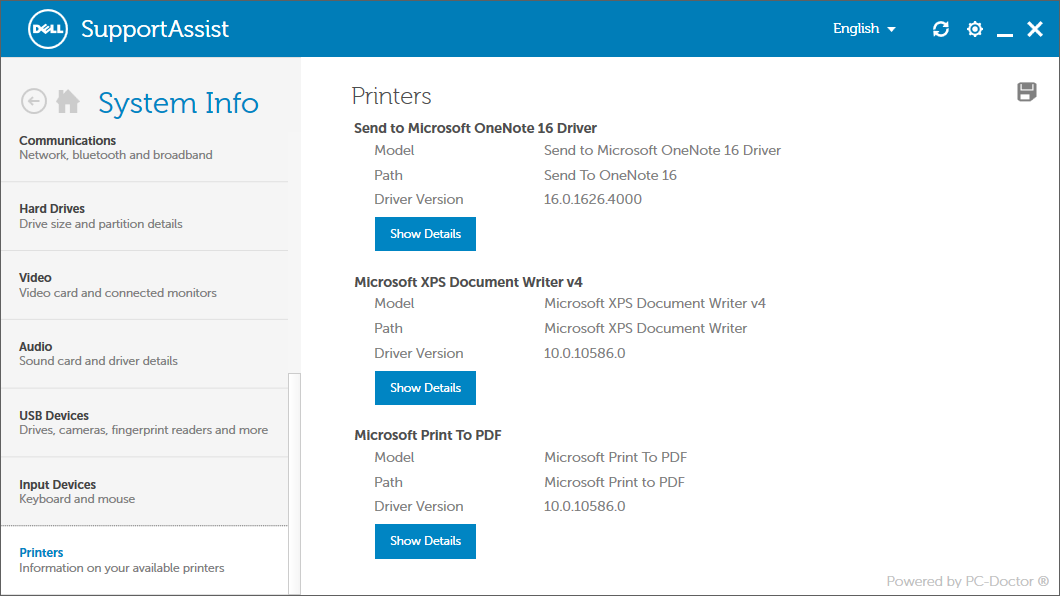Click model value Microsoft XPS Document Writer v4
1060x596 pixels.
(x=655, y=303)
